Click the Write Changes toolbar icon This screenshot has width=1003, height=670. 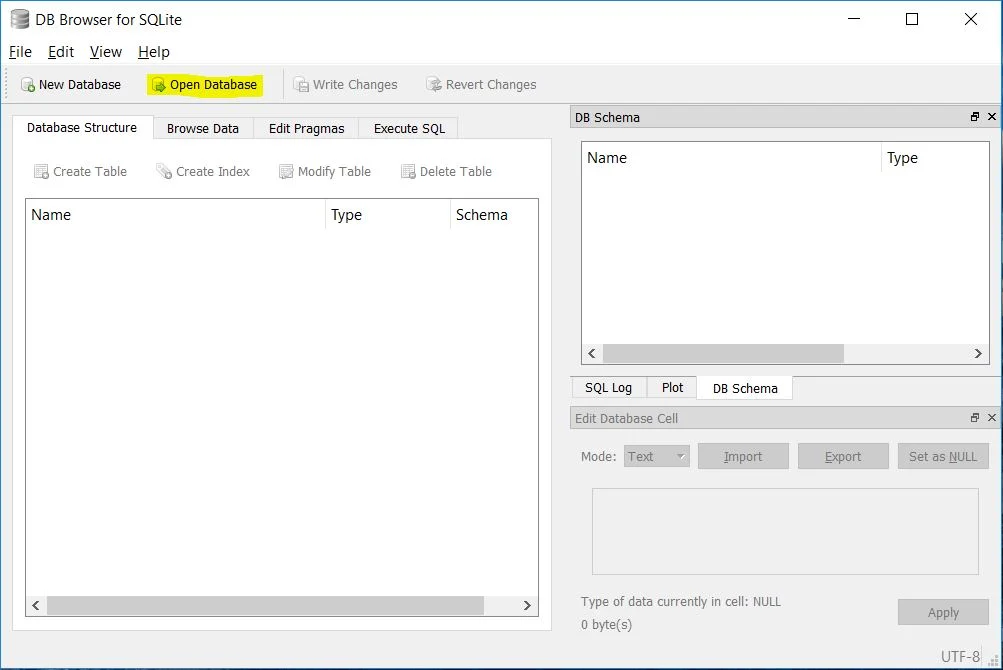tap(301, 84)
